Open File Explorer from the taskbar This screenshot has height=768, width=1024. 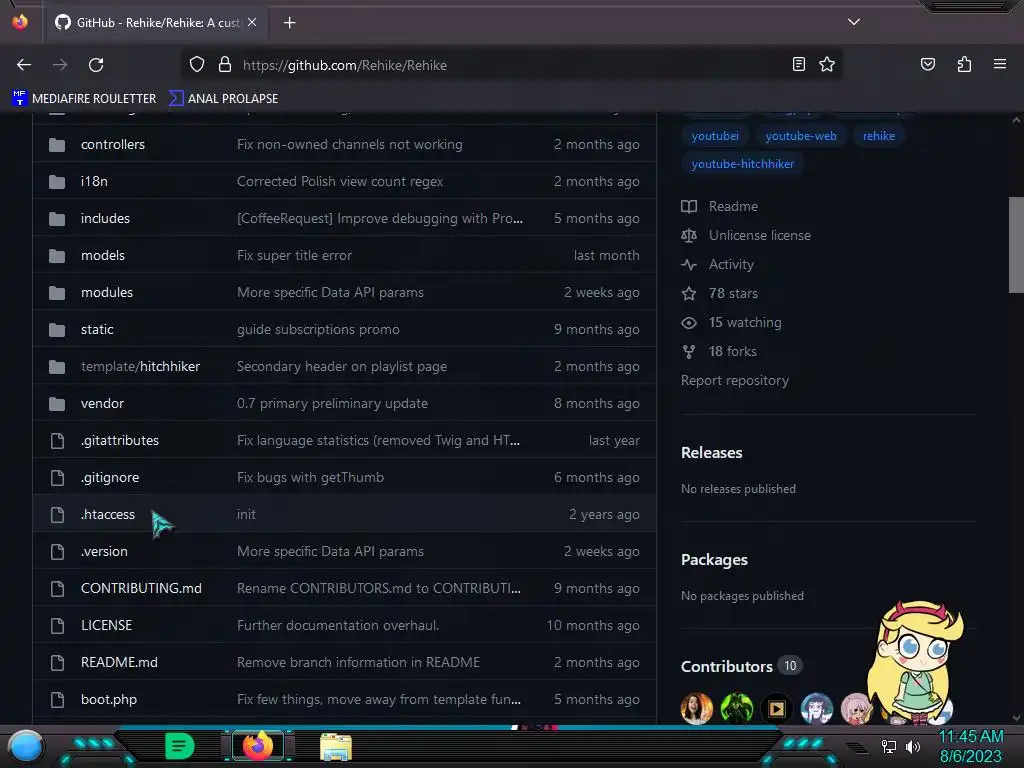(336, 746)
